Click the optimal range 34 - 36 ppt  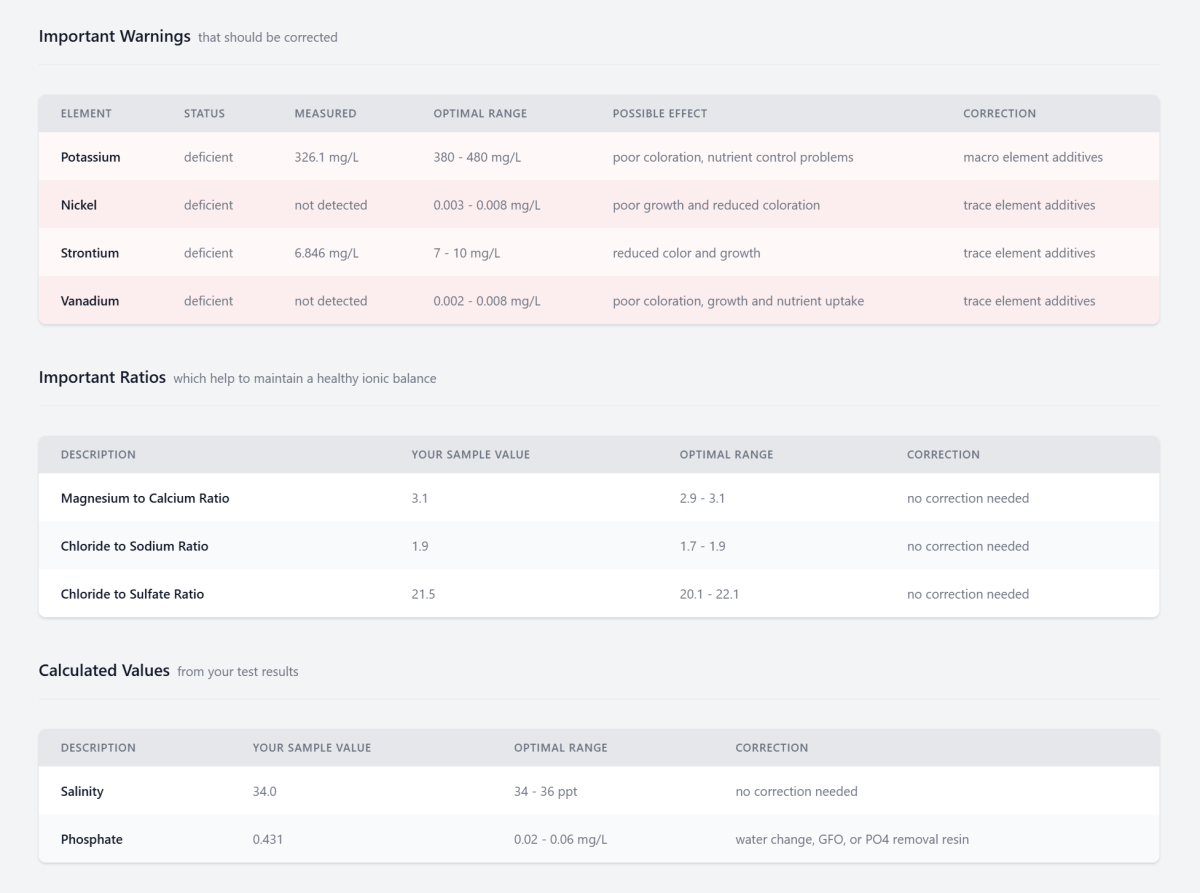point(545,791)
